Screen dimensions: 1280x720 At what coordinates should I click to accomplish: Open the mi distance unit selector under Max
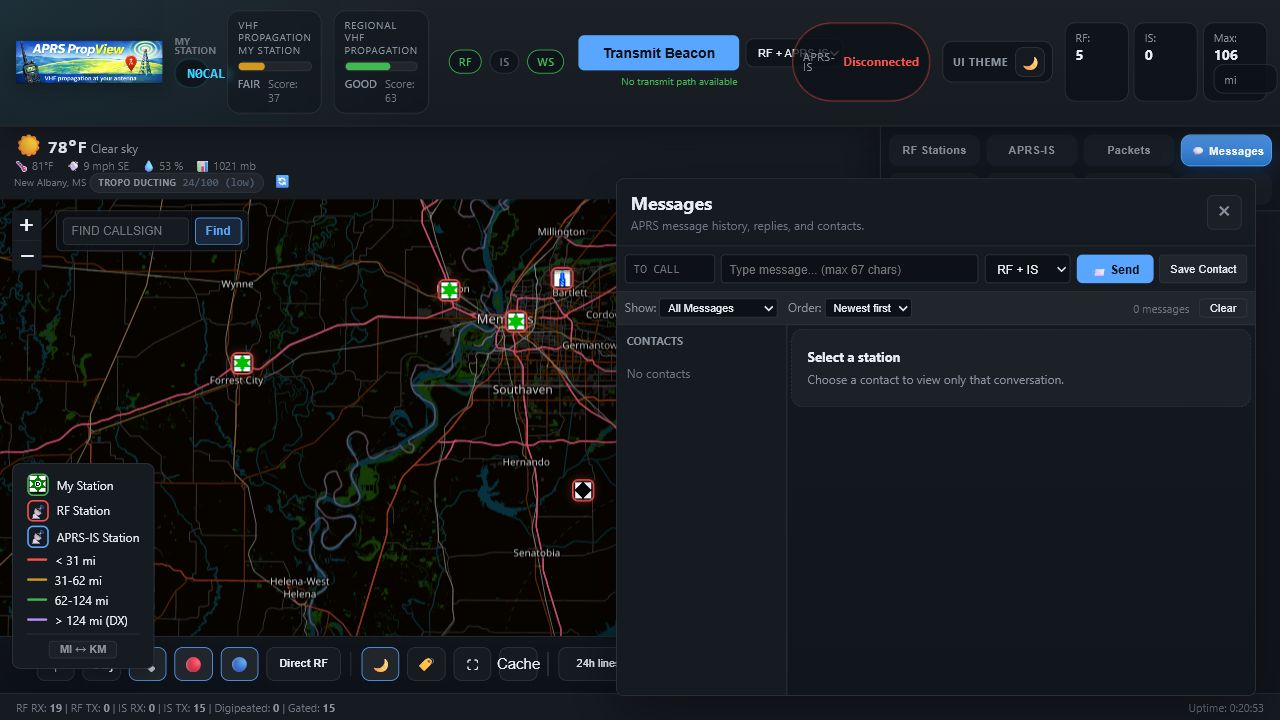coord(1244,80)
